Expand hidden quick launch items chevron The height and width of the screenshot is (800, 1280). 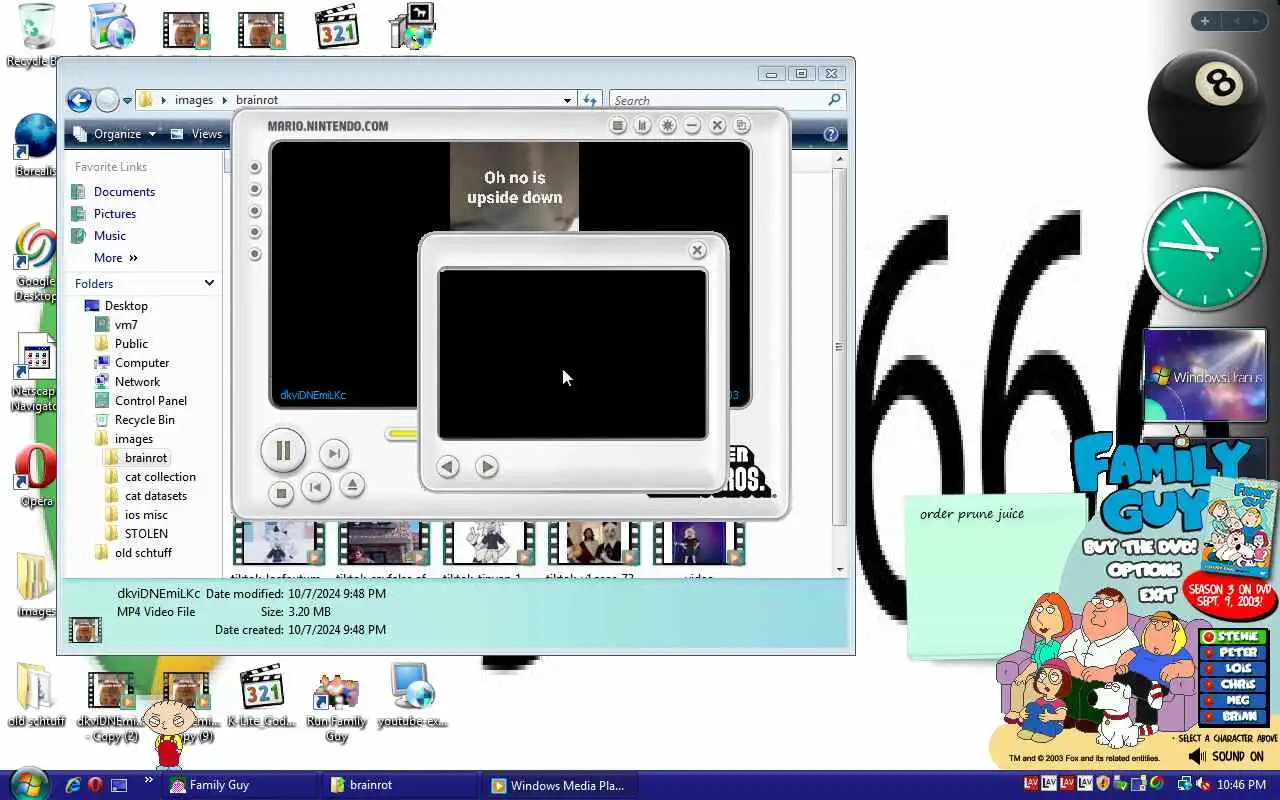pos(149,780)
